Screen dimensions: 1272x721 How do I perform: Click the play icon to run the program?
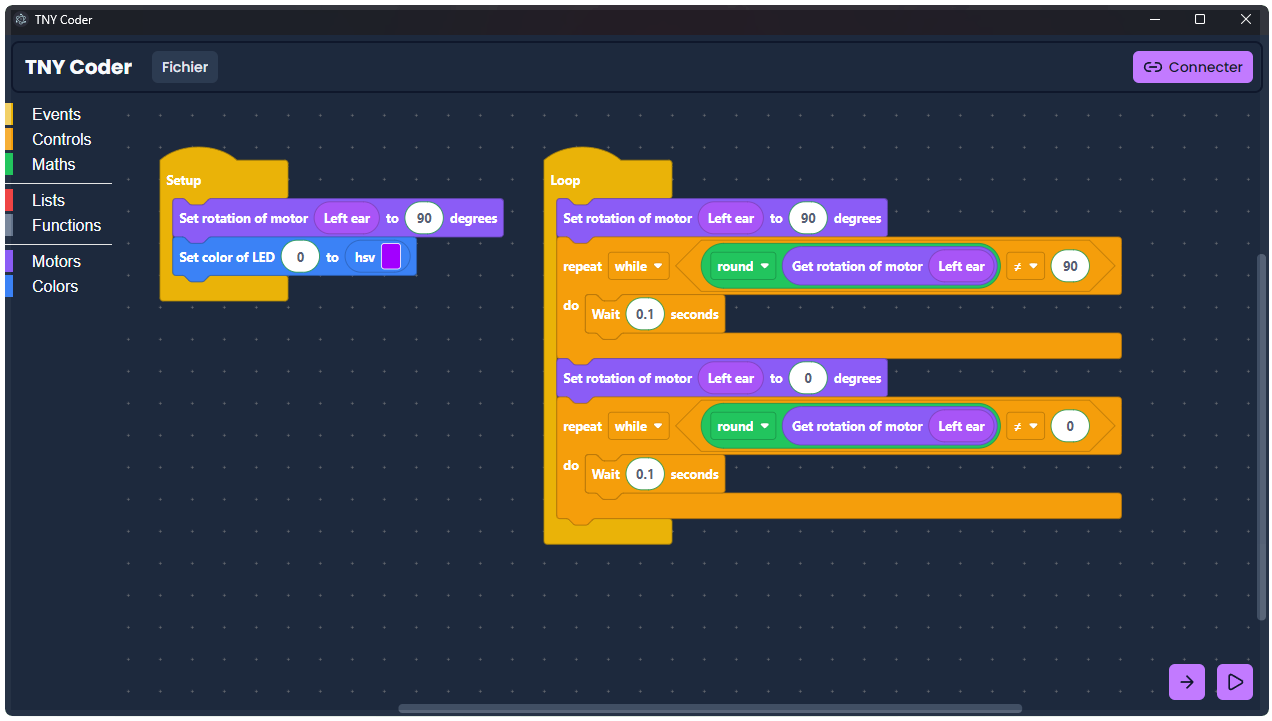[x=1235, y=681]
